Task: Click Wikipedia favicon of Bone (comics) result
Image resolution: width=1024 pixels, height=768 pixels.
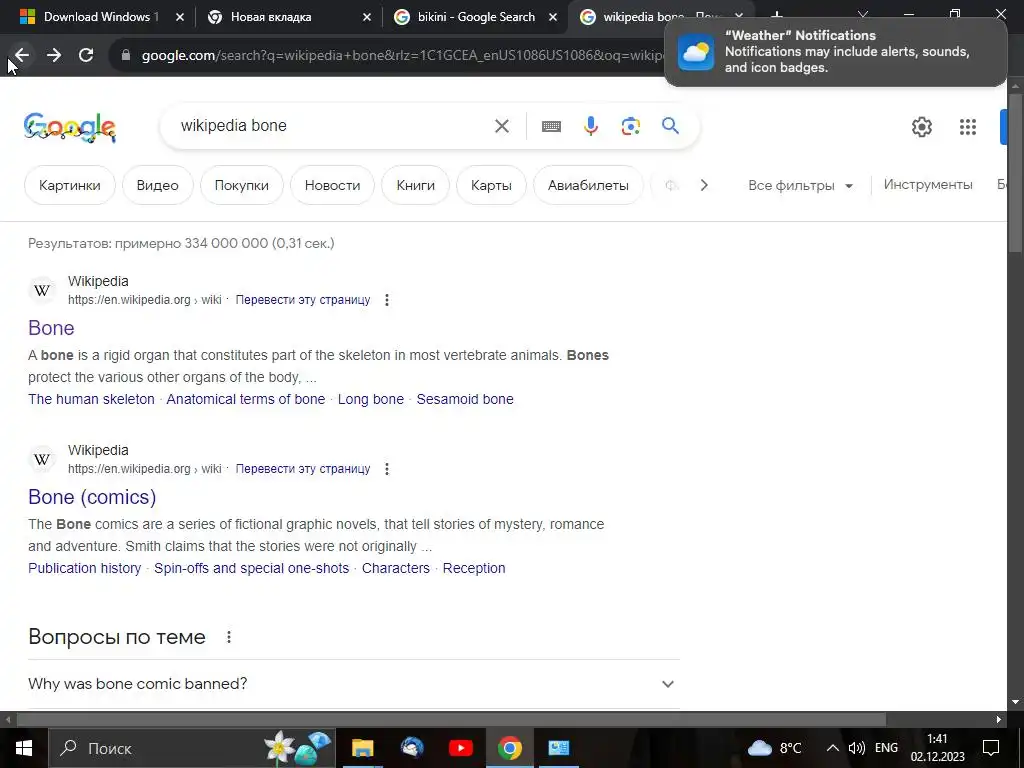Action: coord(42,459)
